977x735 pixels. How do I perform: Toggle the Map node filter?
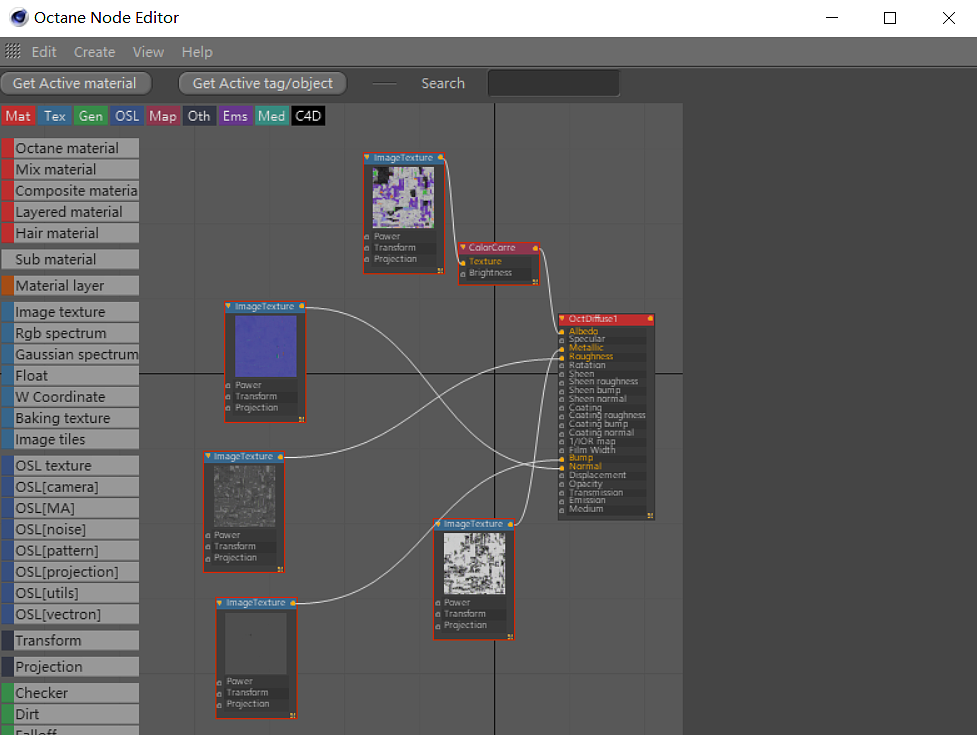163,116
